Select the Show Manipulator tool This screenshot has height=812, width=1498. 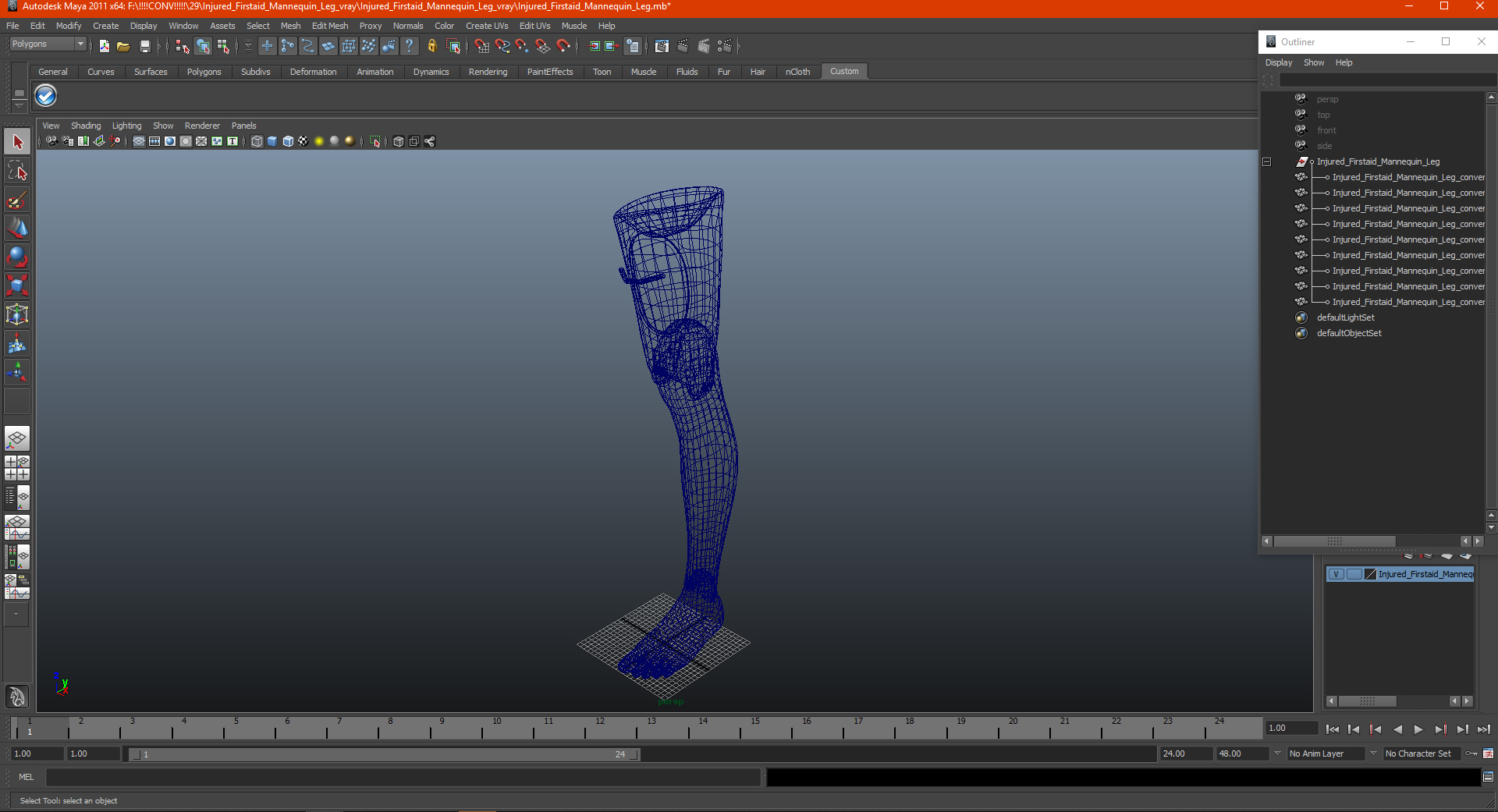coord(17,372)
